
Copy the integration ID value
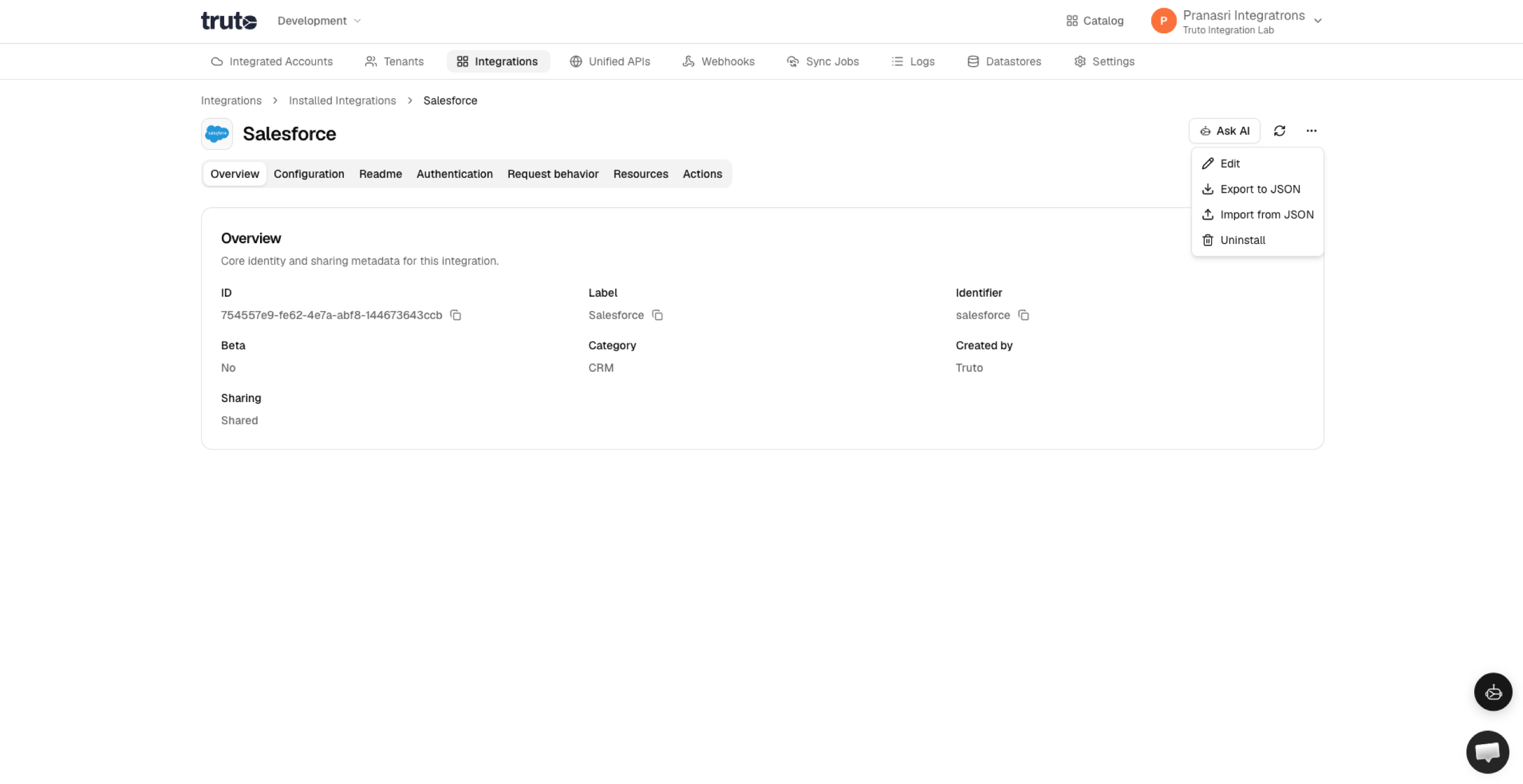[x=456, y=315]
